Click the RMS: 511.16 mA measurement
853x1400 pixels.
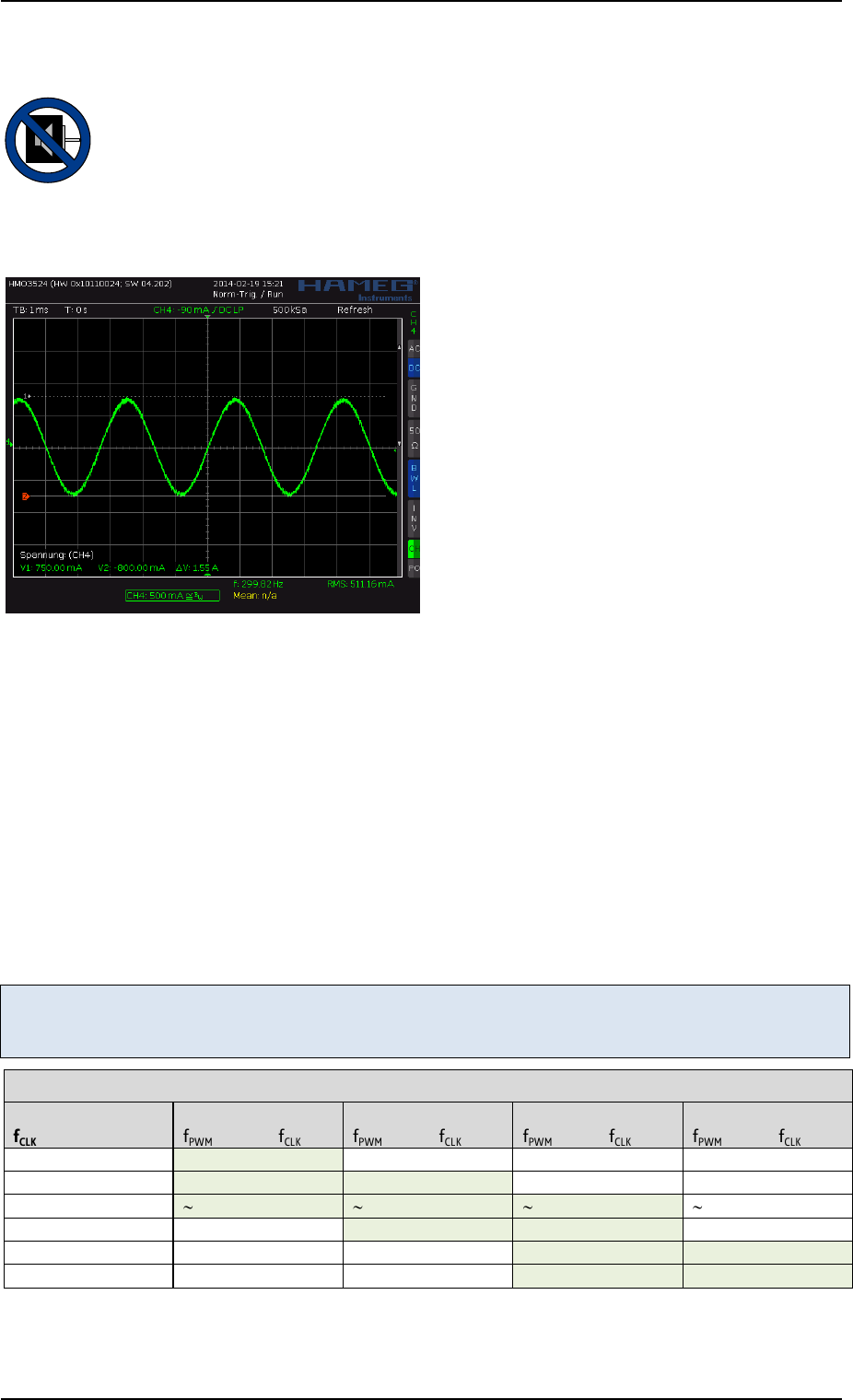(360, 584)
